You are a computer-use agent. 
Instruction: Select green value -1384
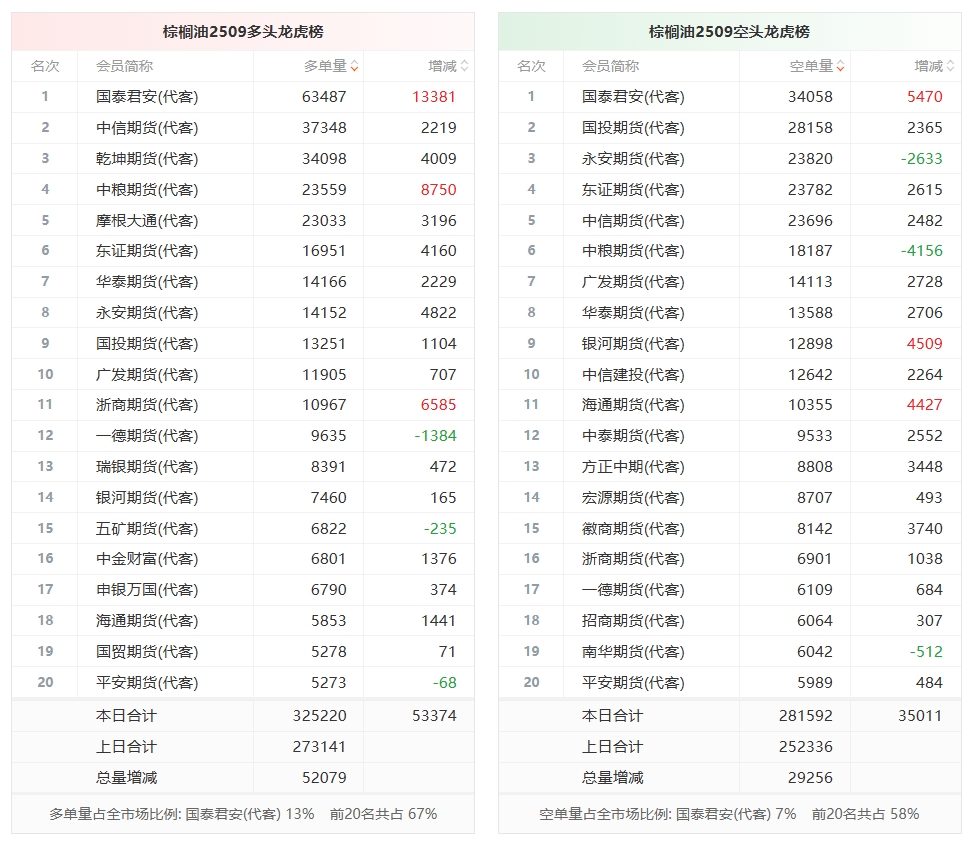[x=436, y=435]
